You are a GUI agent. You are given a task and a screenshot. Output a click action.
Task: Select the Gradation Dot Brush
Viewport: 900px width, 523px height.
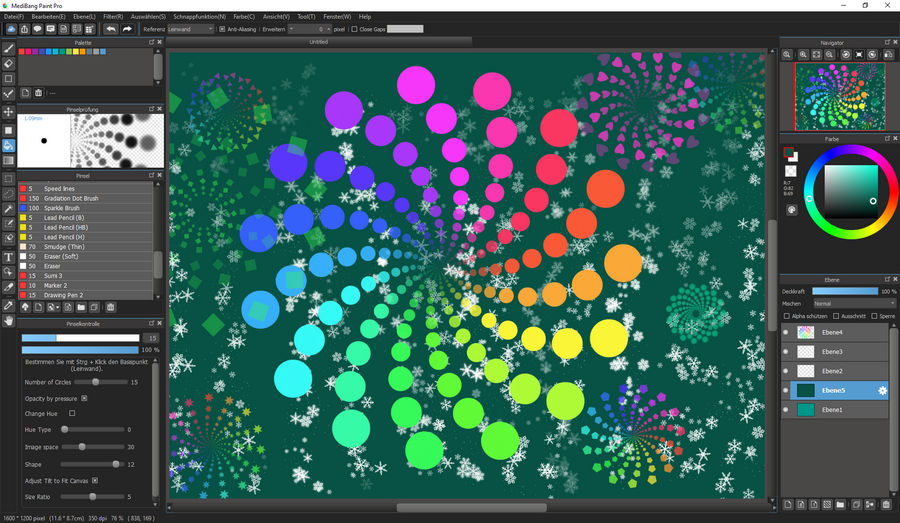click(x=86, y=198)
